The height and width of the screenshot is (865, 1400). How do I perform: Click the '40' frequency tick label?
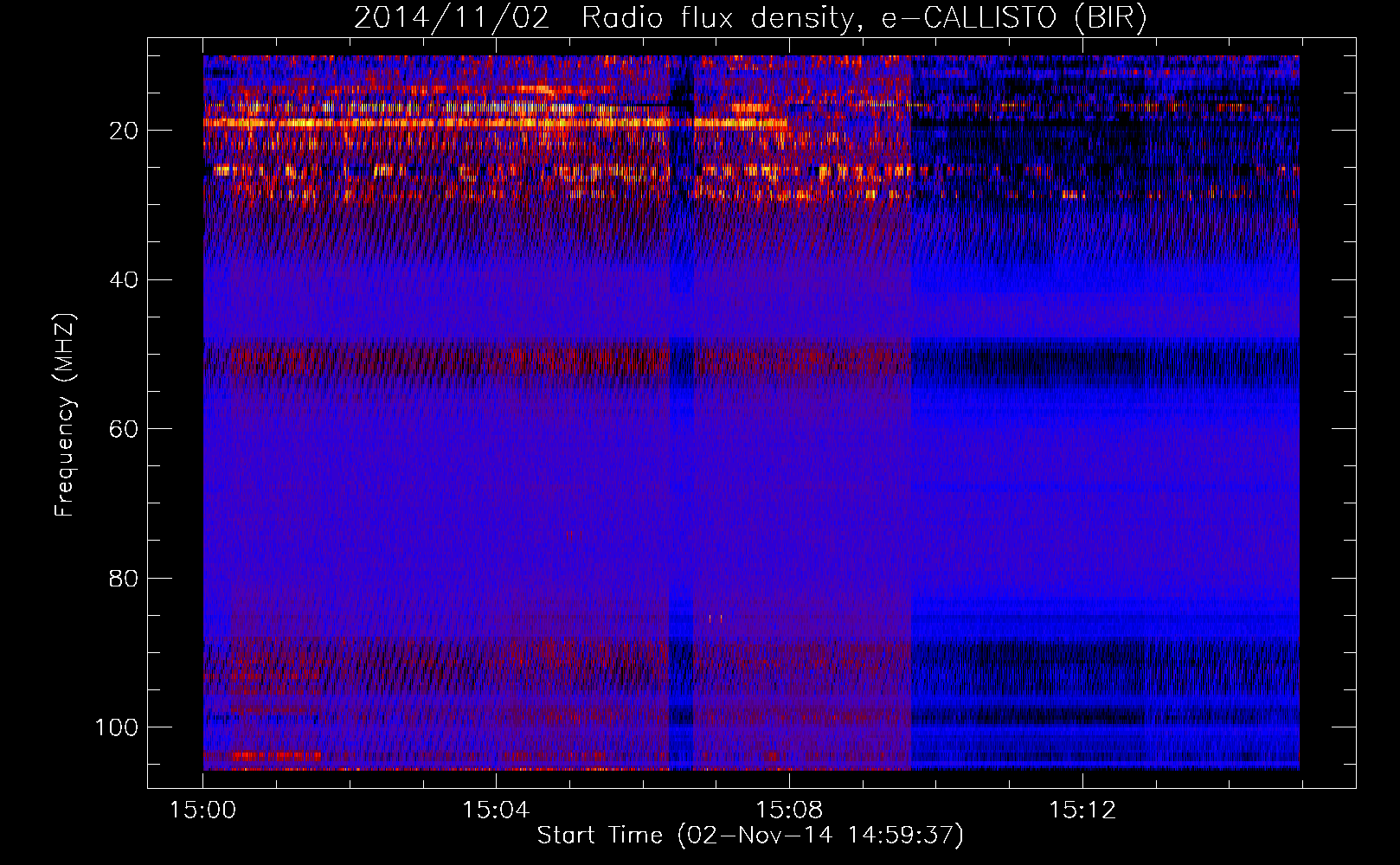click(125, 279)
